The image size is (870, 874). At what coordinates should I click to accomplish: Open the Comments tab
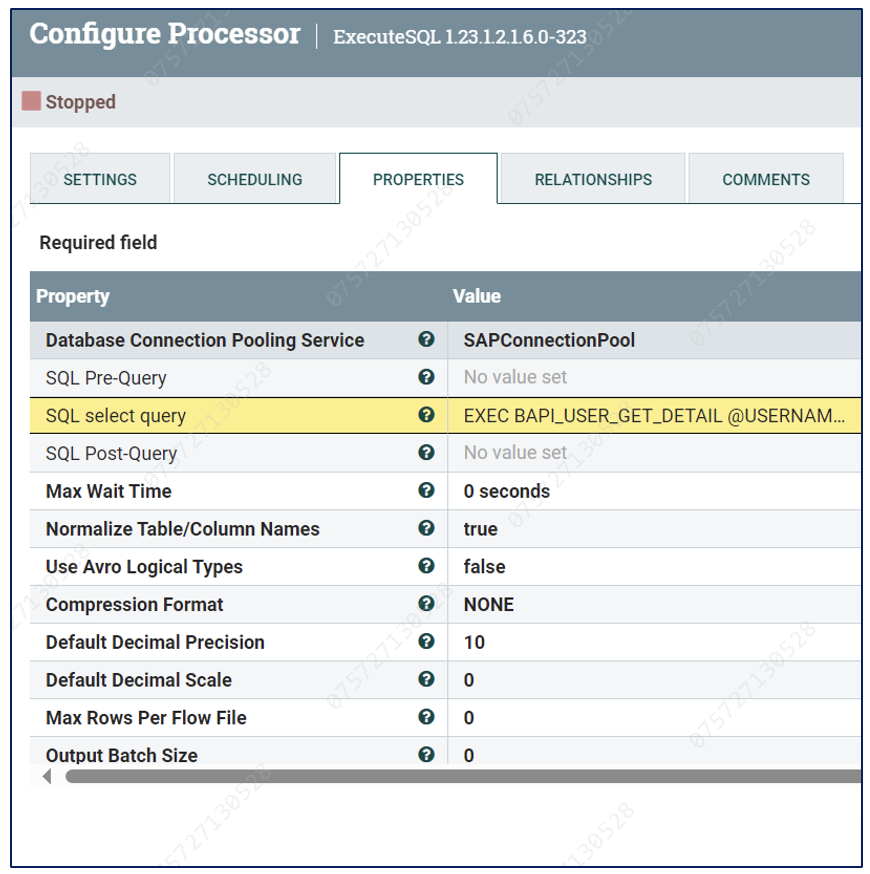tap(766, 179)
